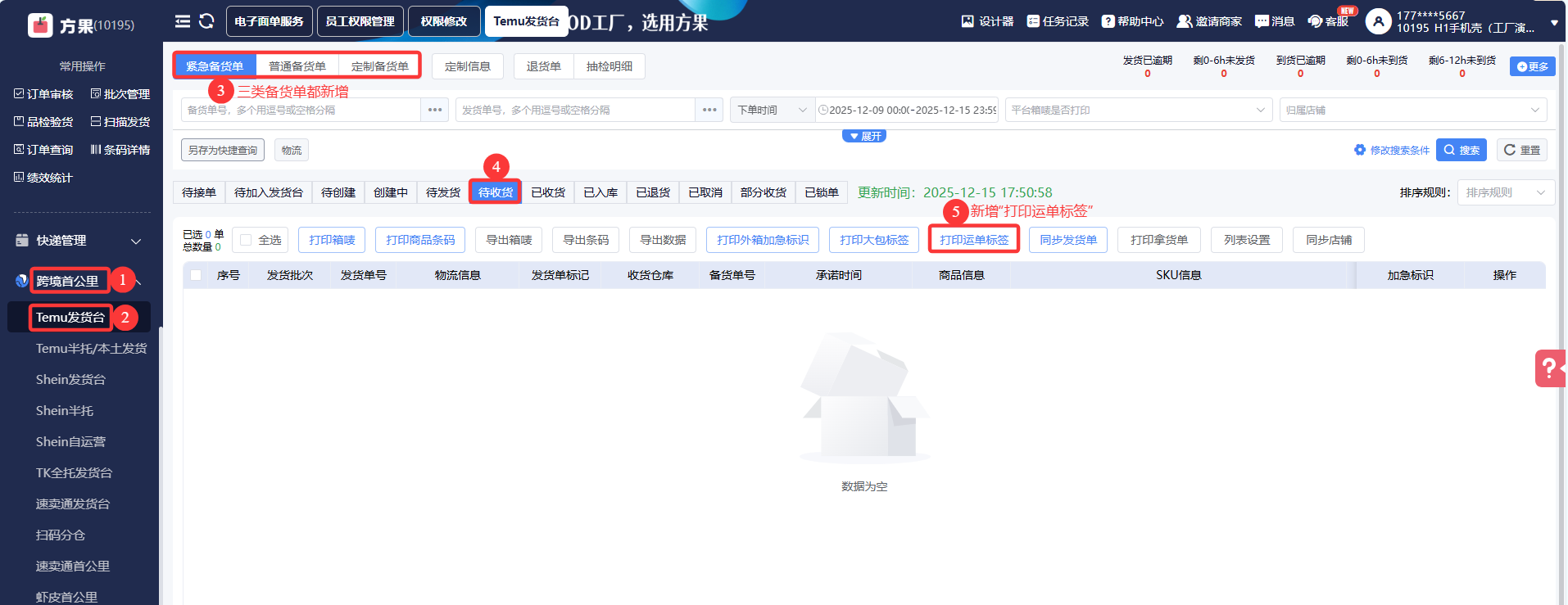Screen dimensions: 1568x605
Task: Open Temu半托/本土发货 in the sidebar
Action: coord(91,349)
